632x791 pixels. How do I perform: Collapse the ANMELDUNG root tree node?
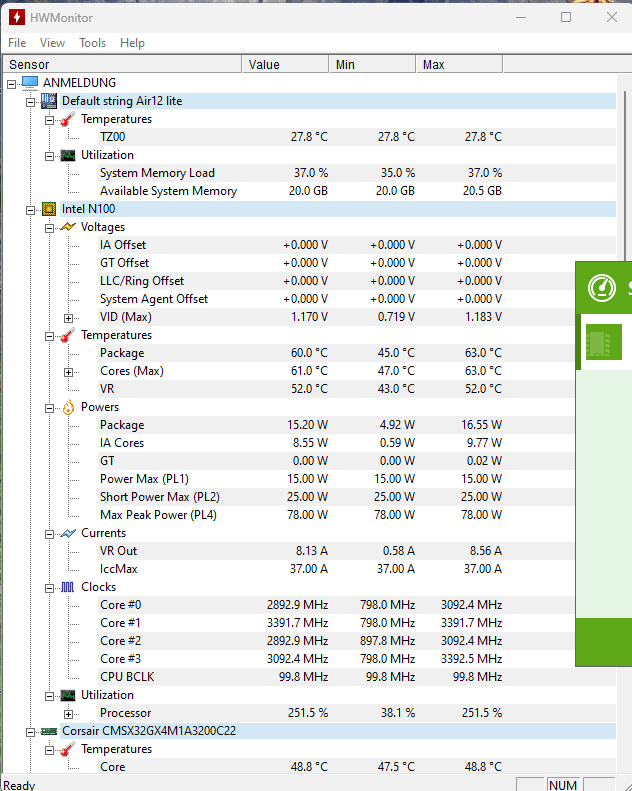(11, 83)
